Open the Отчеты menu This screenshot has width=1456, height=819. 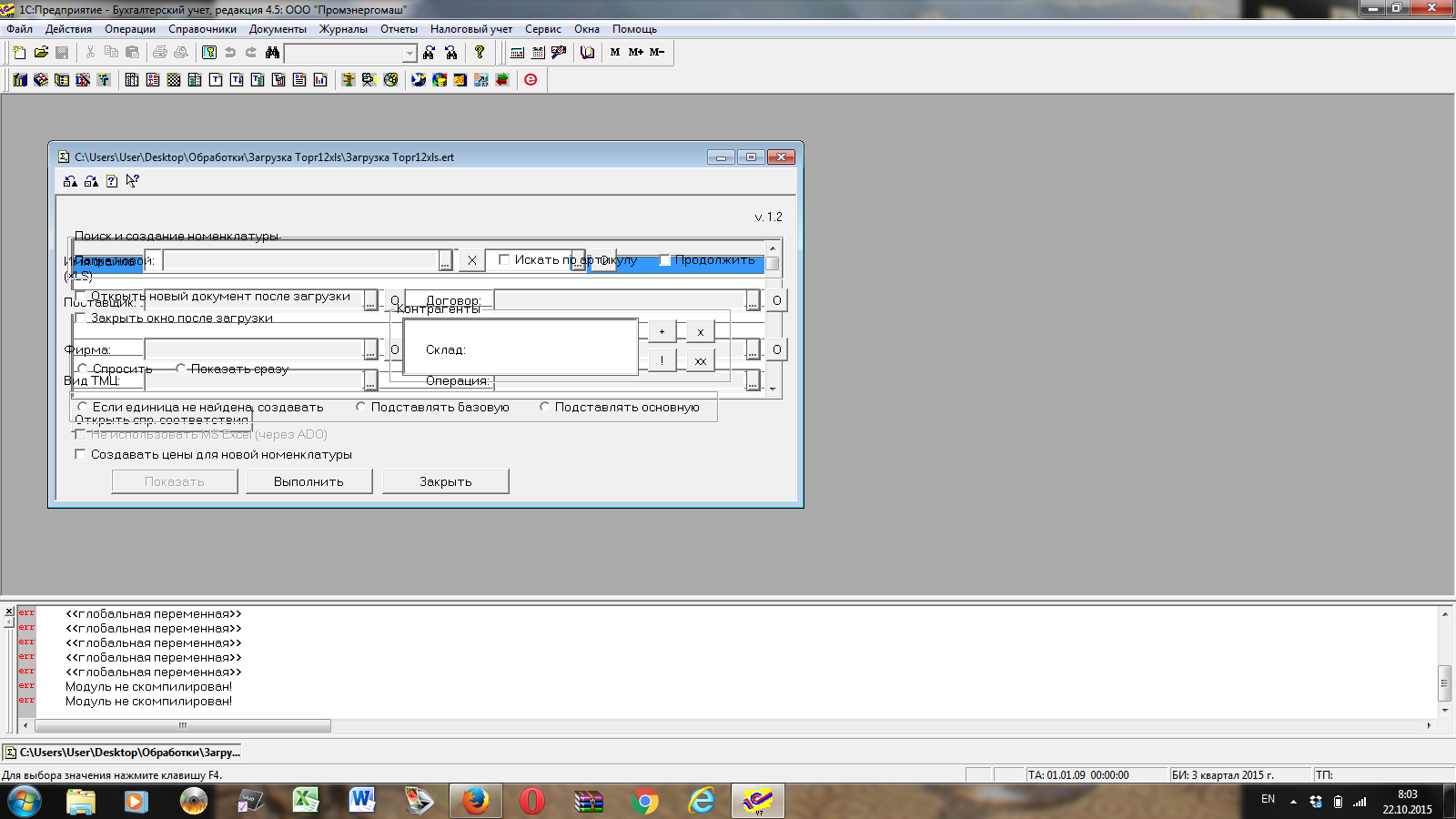399,29
